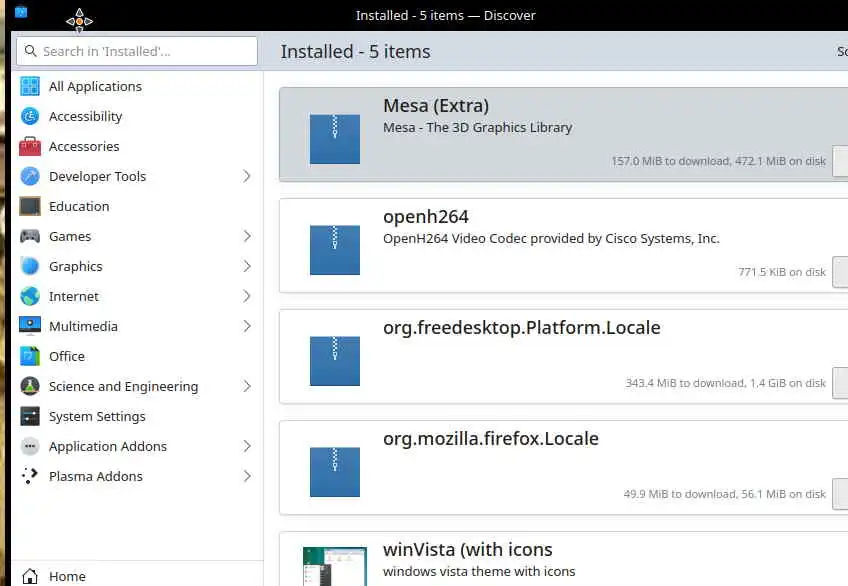Screen dimensions: 848x586
Task: Open the Education category
Action: (79, 206)
